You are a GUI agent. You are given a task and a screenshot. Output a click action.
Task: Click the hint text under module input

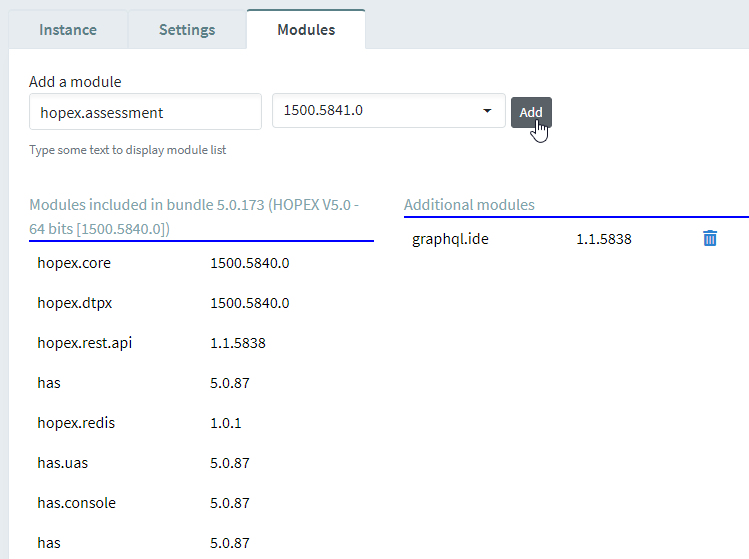click(x=128, y=150)
